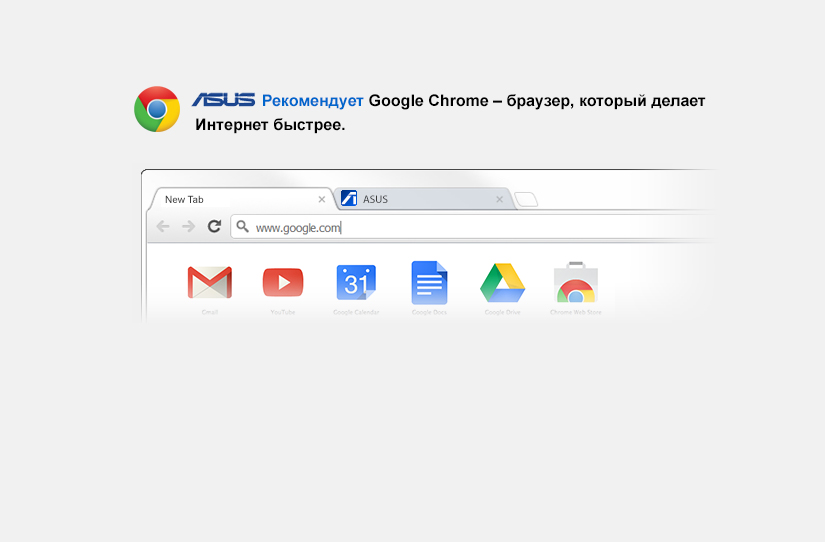The width and height of the screenshot is (825, 542).
Task: Click the search magnifier in address bar
Action: pyautogui.click(x=243, y=226)
